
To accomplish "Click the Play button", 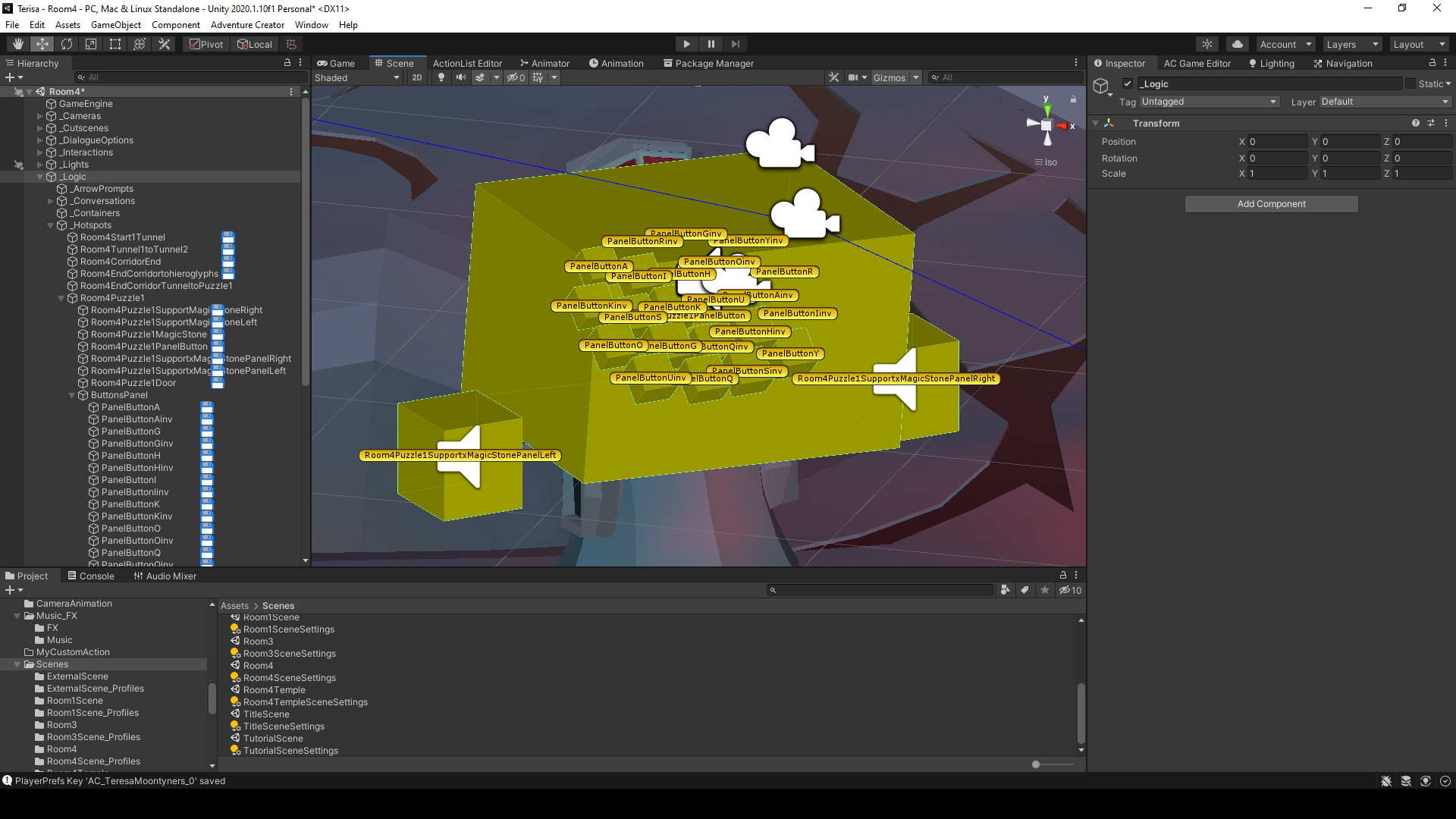I will [686, 44].
